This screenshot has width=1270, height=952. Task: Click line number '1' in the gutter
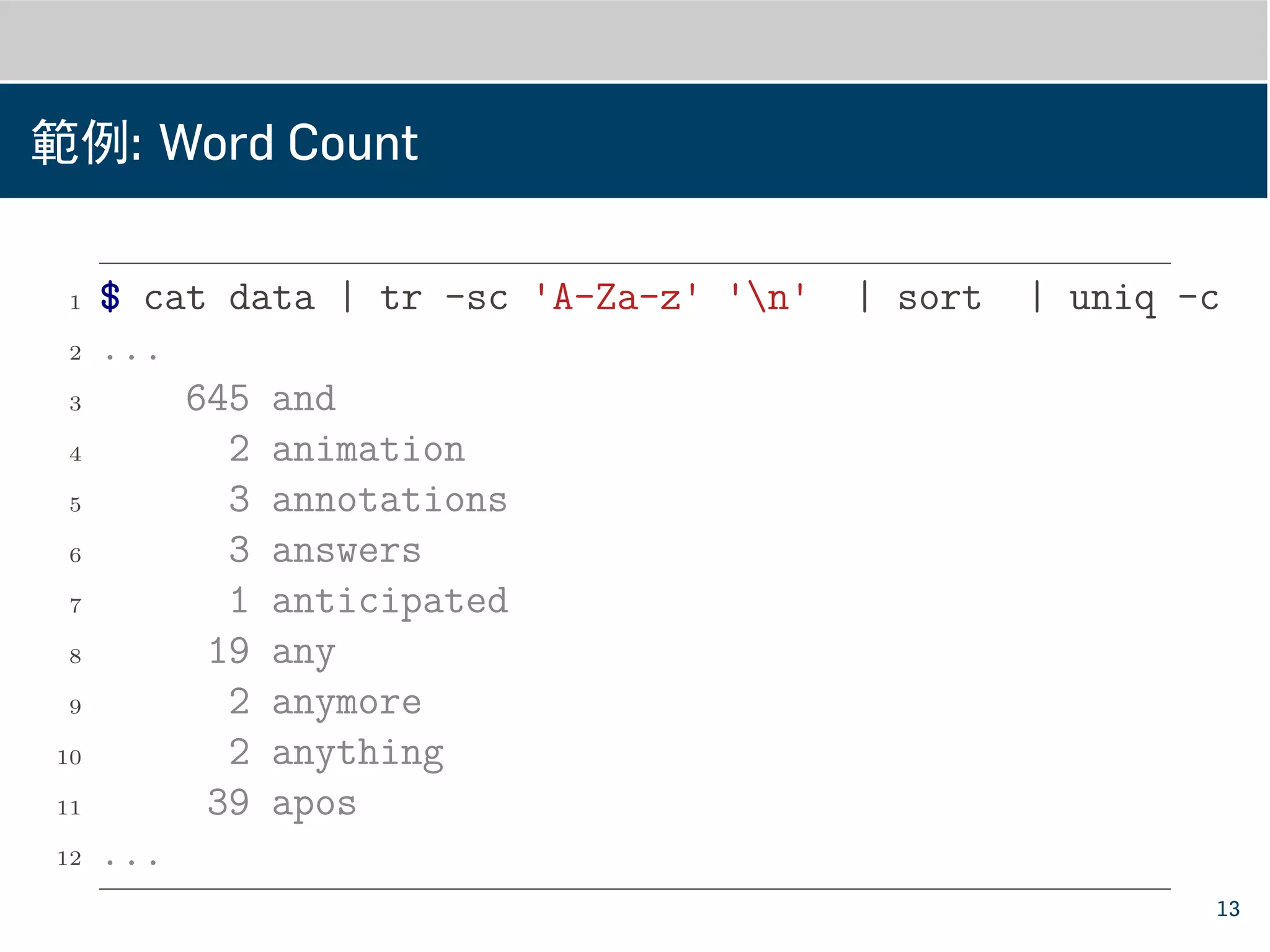(75, 302)
